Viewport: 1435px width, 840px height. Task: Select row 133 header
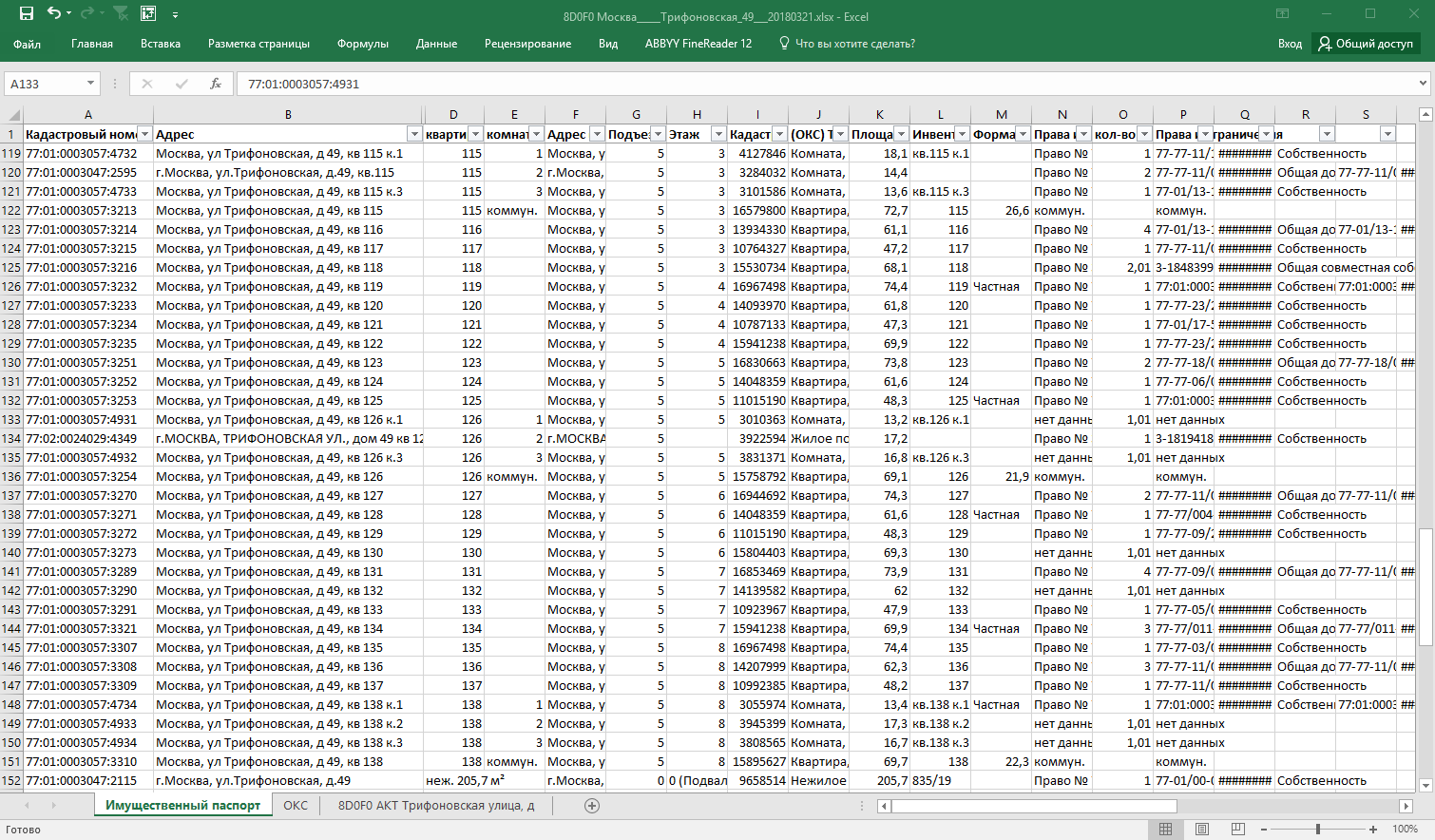(11, 419)
